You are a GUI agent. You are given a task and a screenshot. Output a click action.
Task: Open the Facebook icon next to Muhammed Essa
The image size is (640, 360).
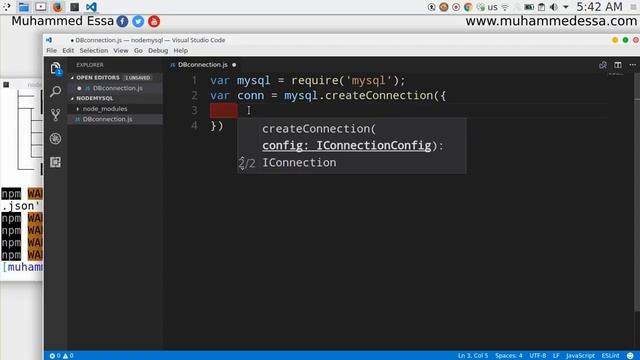(122, 21)
